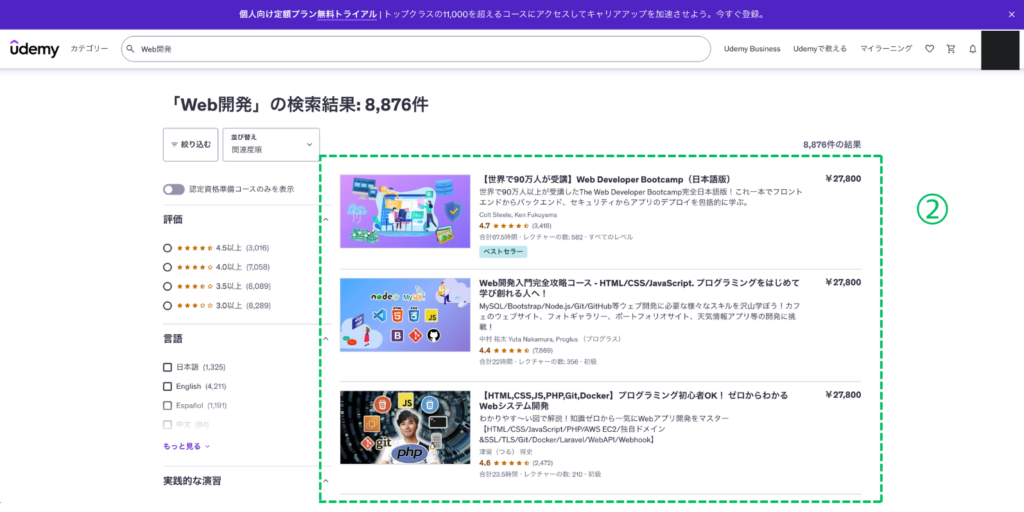Open Web開発入門完全攻略コース thumbnail
1024x512 pixels.
[x=405, y=315]
